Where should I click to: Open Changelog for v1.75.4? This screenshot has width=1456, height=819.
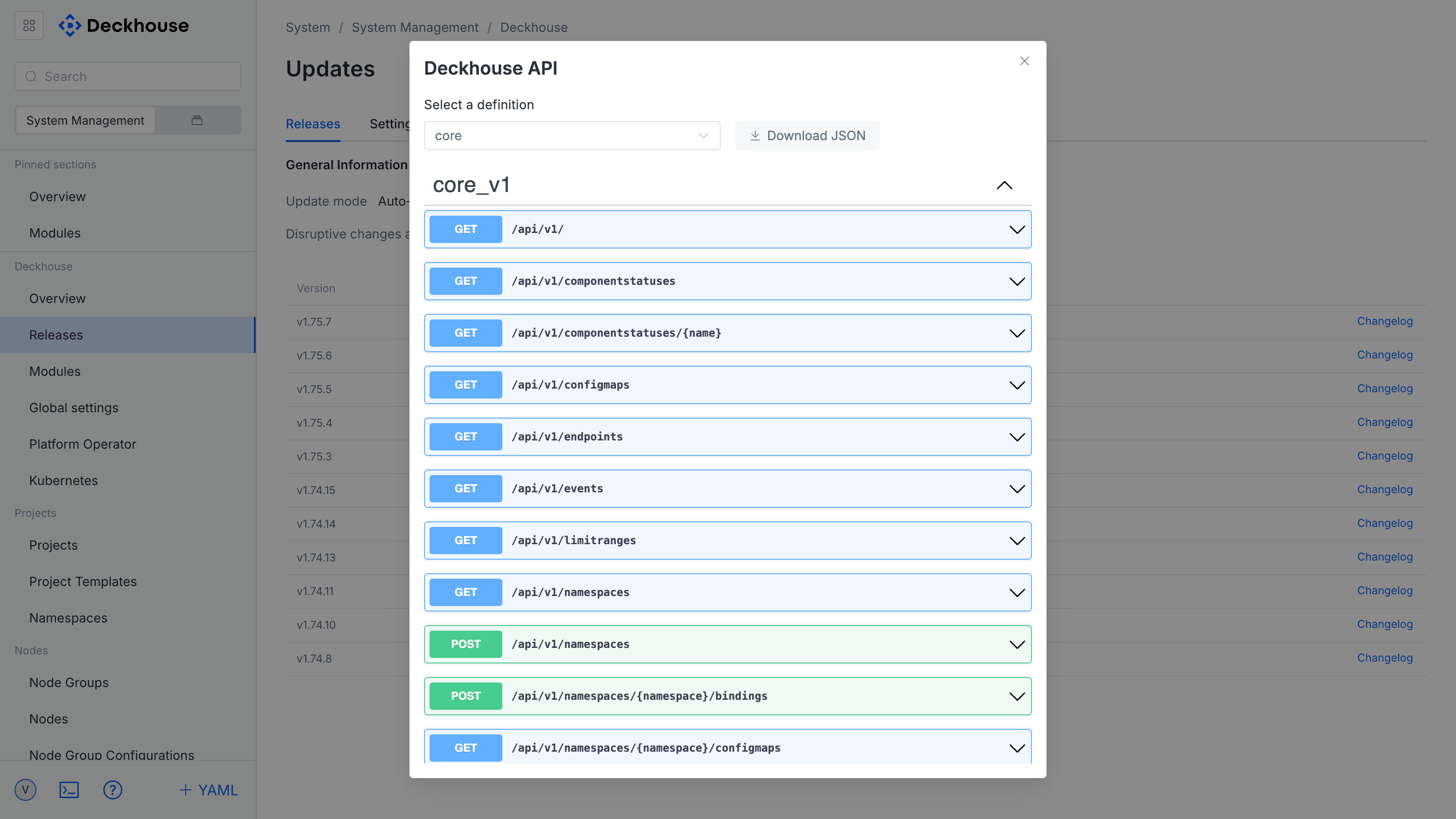click(x=1385, y=422)
